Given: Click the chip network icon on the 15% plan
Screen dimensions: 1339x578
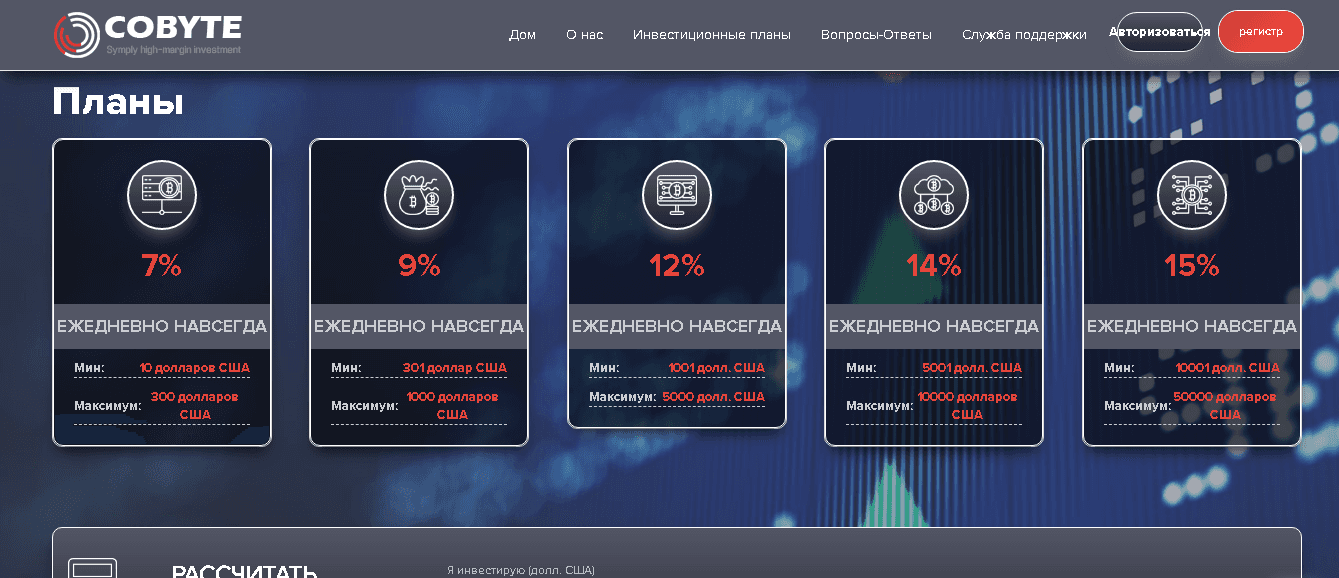Looking at the screenshot, I should pyautogui.click(x=1191, y=196).
